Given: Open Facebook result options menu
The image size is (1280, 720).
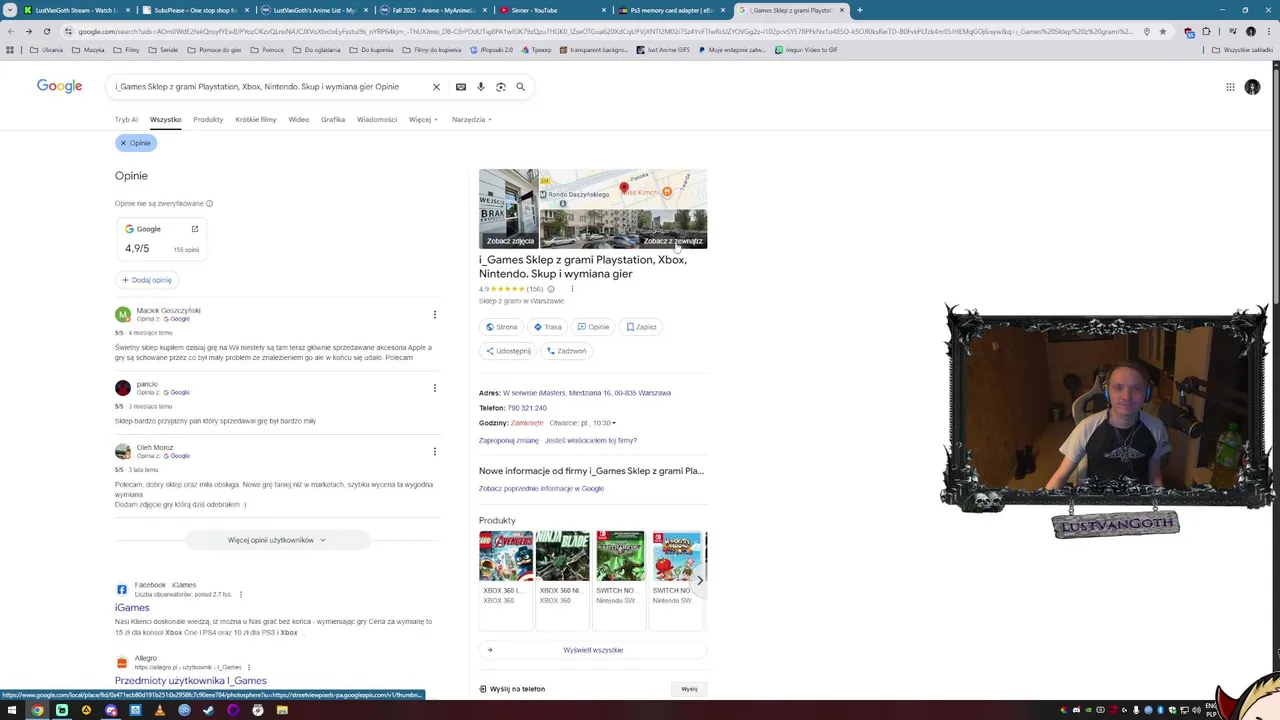Looking at the screenshot, I should (x=241, y=595).
